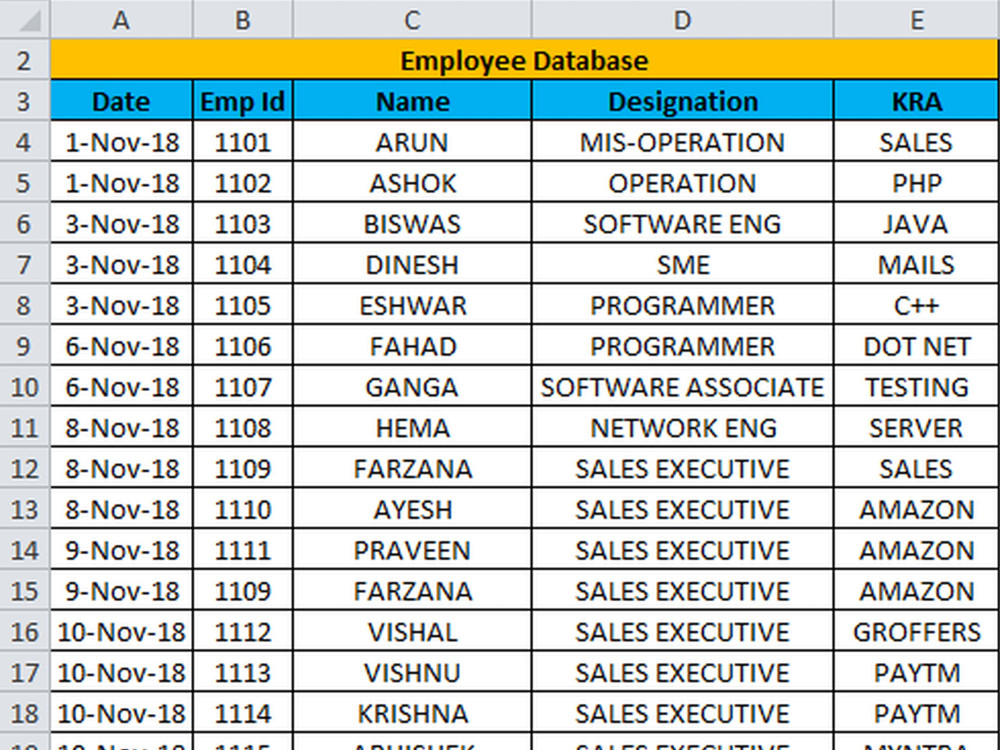1000x750 pixels.
Task: Select the GROFFERS KRA cell
Action: point(916,631)
